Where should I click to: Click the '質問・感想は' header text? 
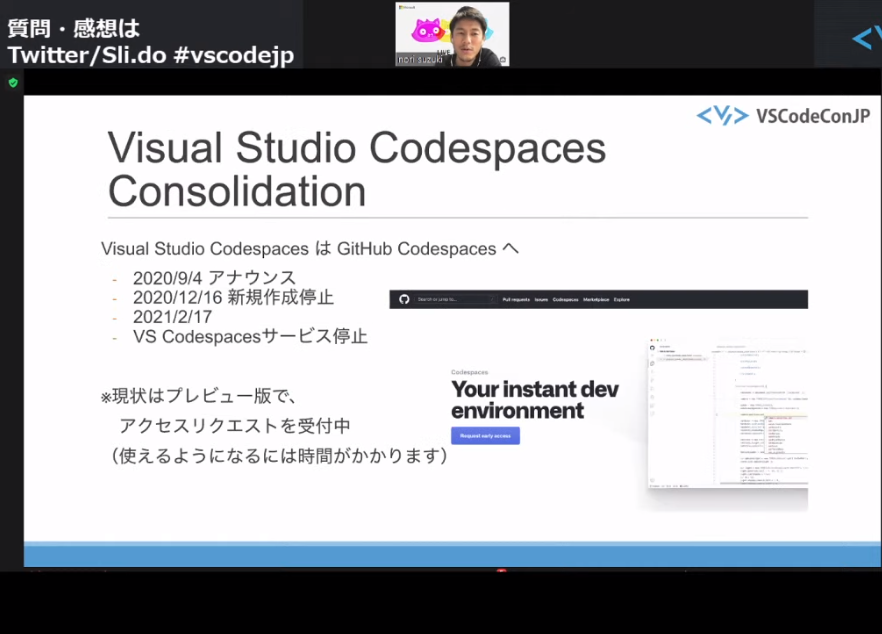pyautogui.click(x=74, y=28)
